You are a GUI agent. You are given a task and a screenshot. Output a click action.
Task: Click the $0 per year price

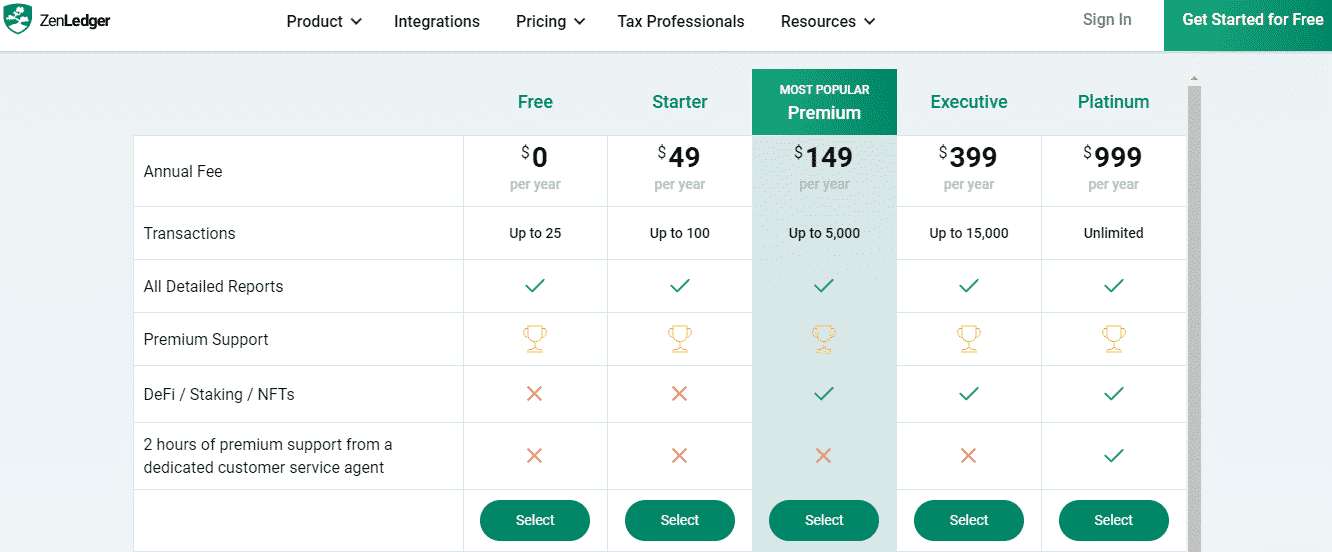pyautogui.click(x=535, y=168)
